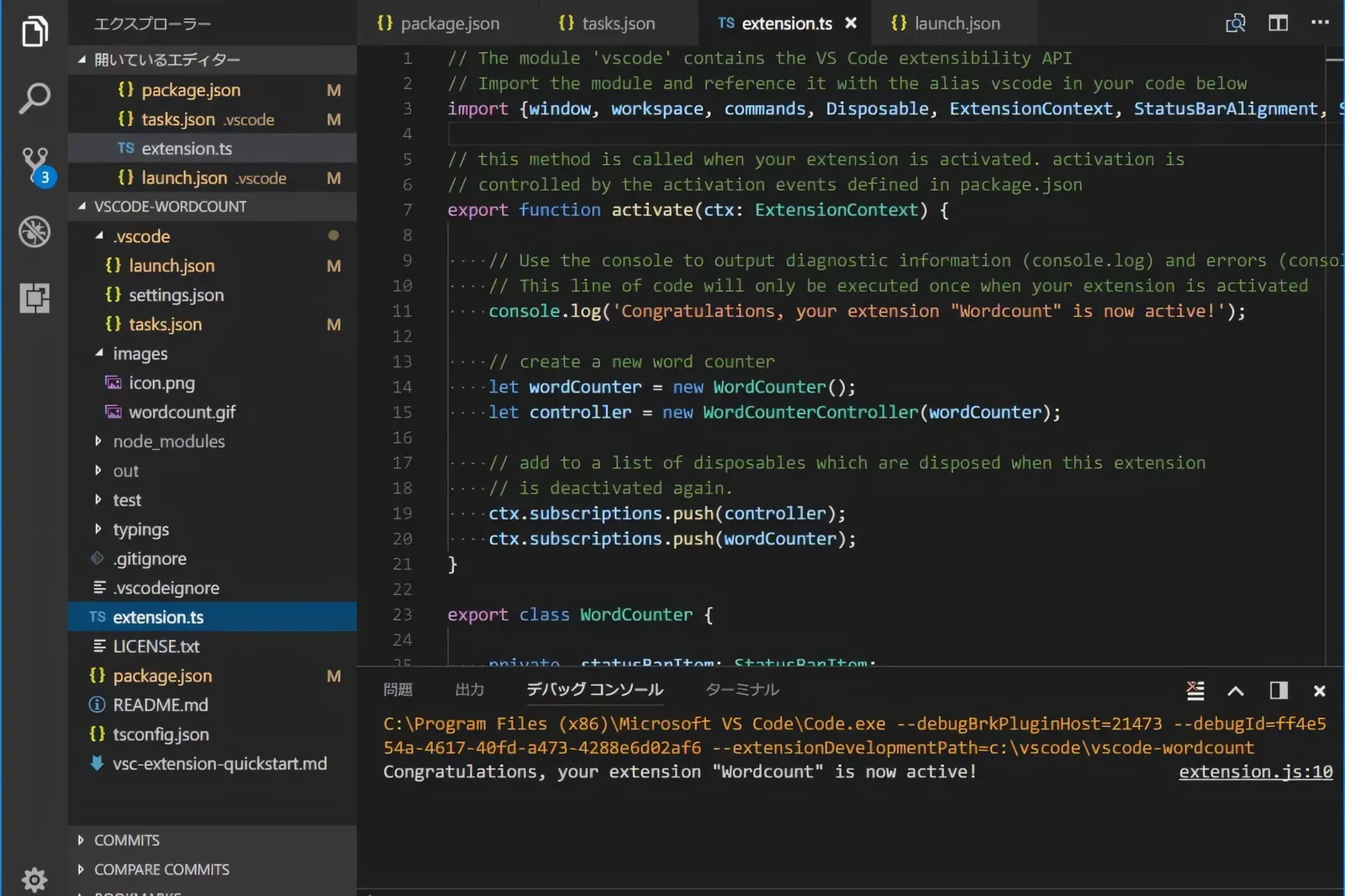
Task: Open the editor More Actions ellipsis menu
Action: point(1320,23)
